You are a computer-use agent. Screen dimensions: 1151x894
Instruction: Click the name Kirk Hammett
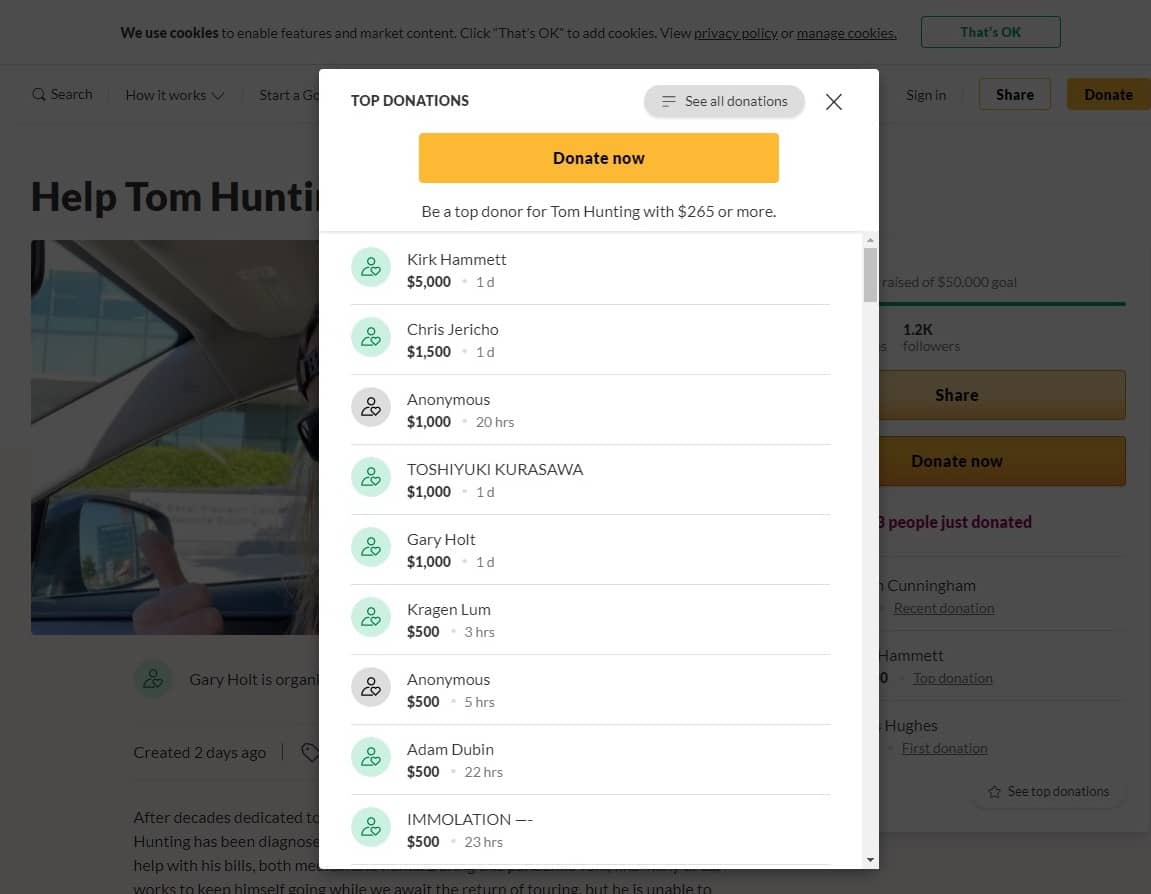tap(457, 259)
